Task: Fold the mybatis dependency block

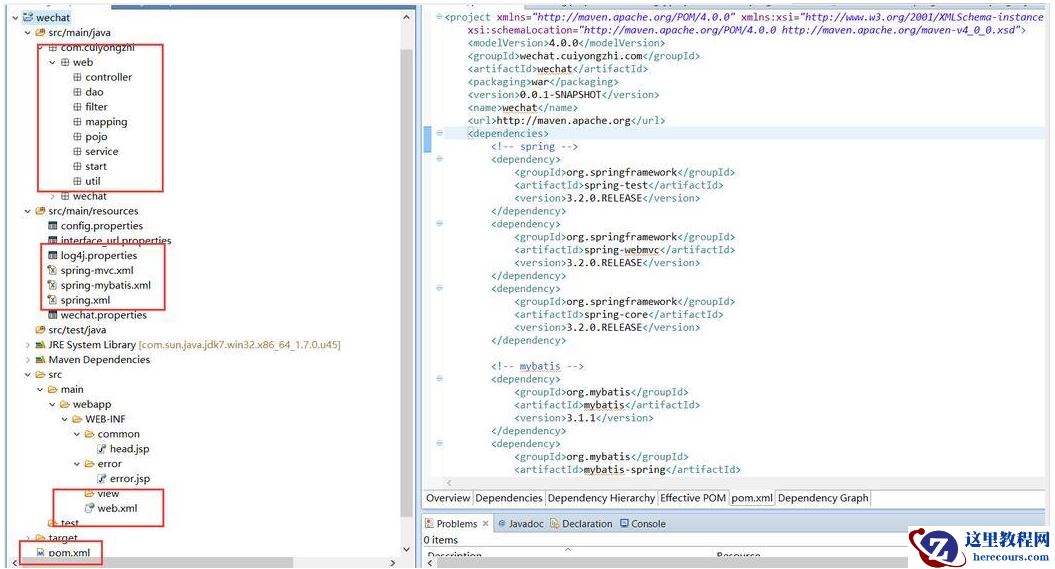Action: (439, 379)
